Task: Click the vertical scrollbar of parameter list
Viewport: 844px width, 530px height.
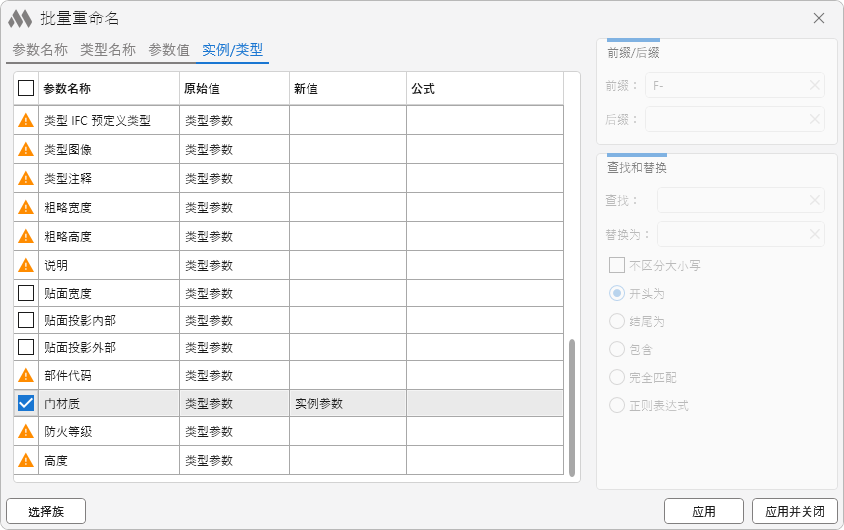Action: pyautogui.click(x=572, y=408)
